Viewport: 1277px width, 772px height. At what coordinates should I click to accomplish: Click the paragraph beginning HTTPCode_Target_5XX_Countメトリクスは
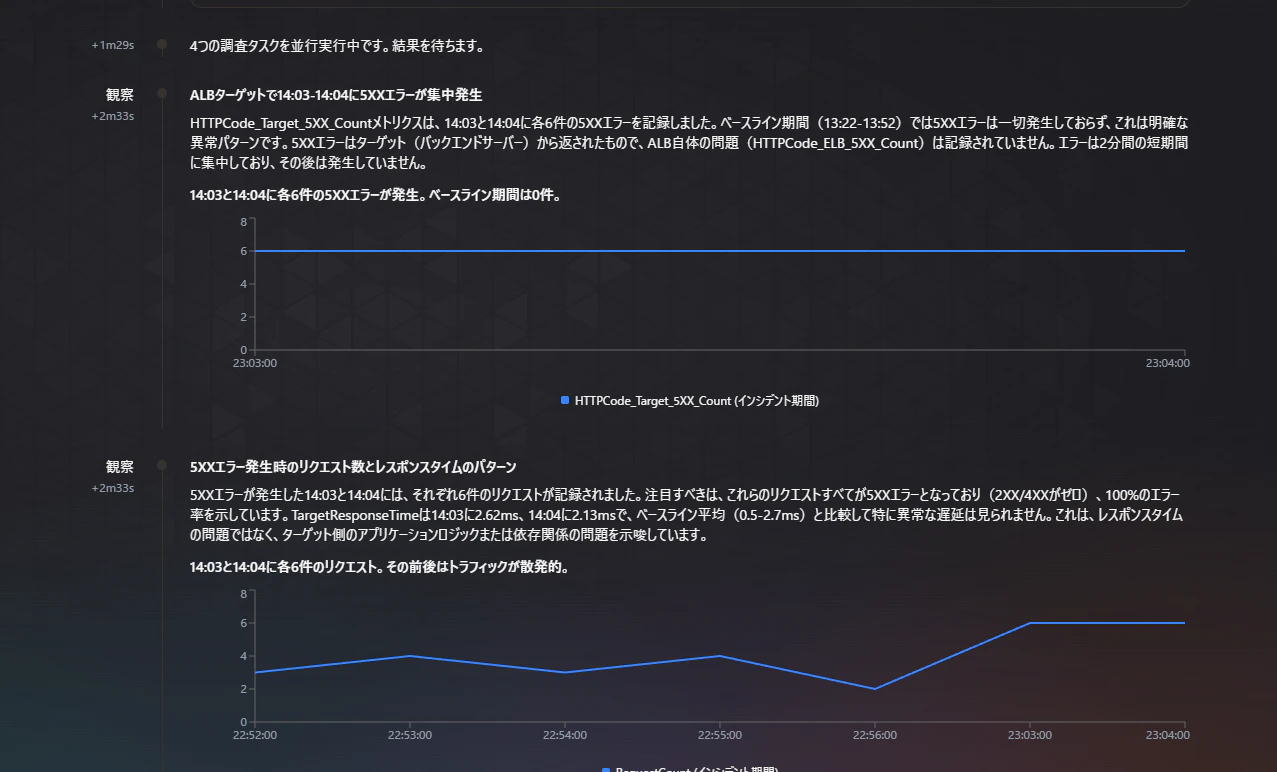click(x=689, y=142)
